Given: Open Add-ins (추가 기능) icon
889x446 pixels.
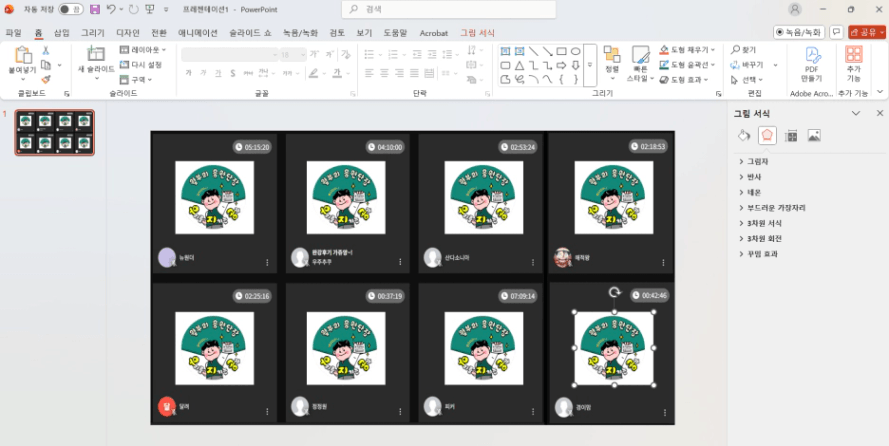Looking at the screenshot, I should 853,62.
